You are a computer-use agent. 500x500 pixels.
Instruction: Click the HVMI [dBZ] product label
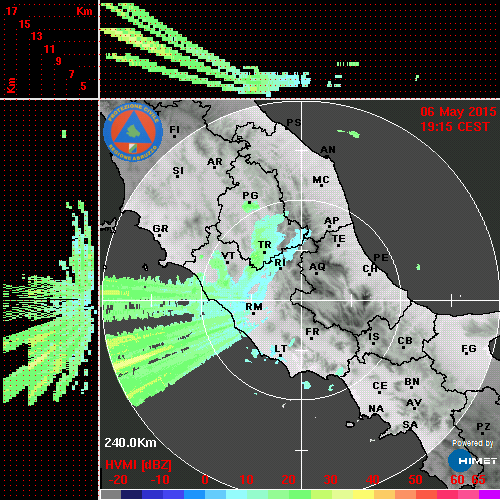pos(138,465)
